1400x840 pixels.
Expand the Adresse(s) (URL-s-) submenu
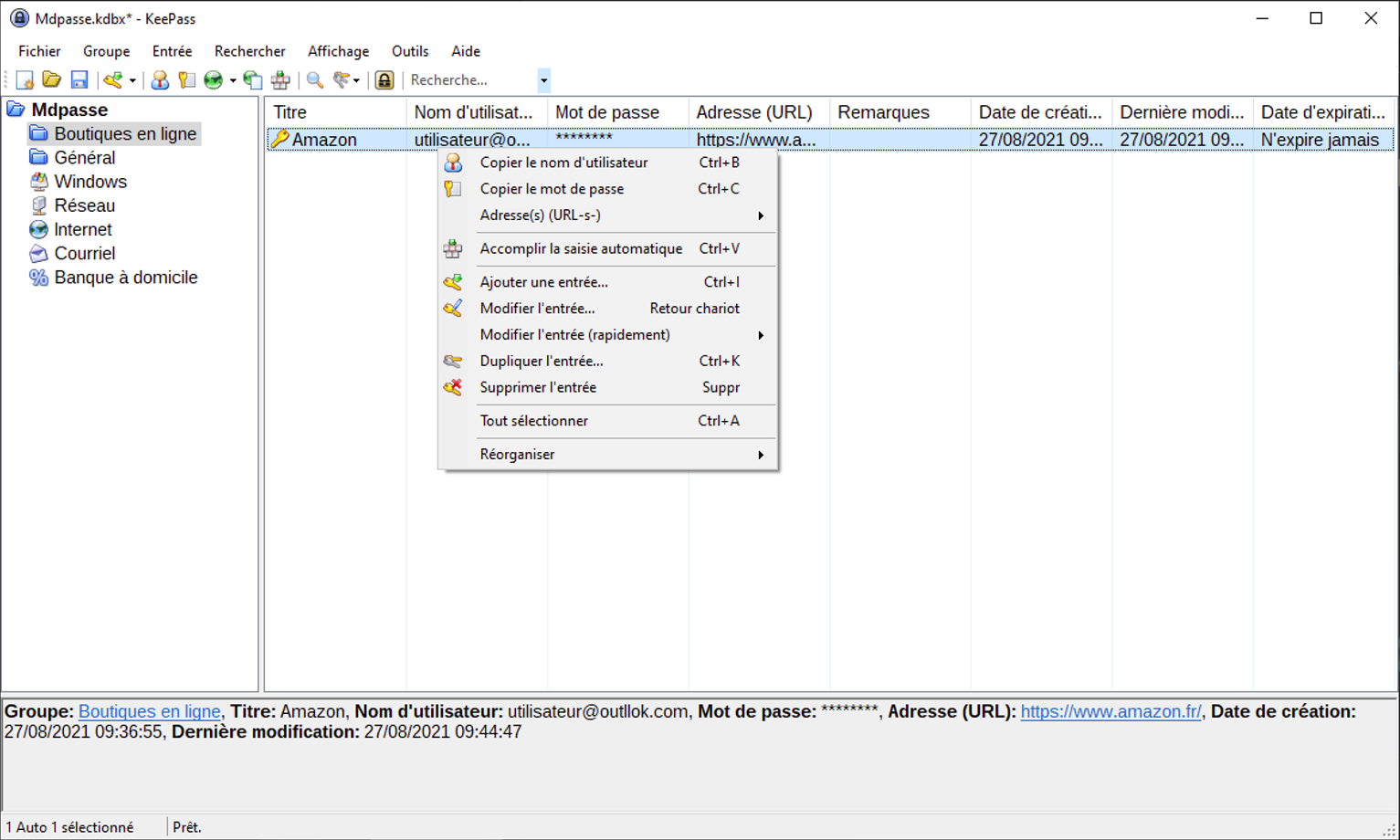tap(607, 215)
